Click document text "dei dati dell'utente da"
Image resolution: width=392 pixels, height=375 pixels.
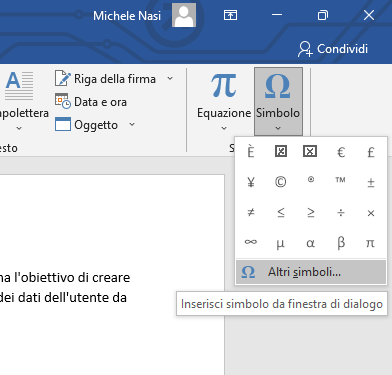point(63,297)
